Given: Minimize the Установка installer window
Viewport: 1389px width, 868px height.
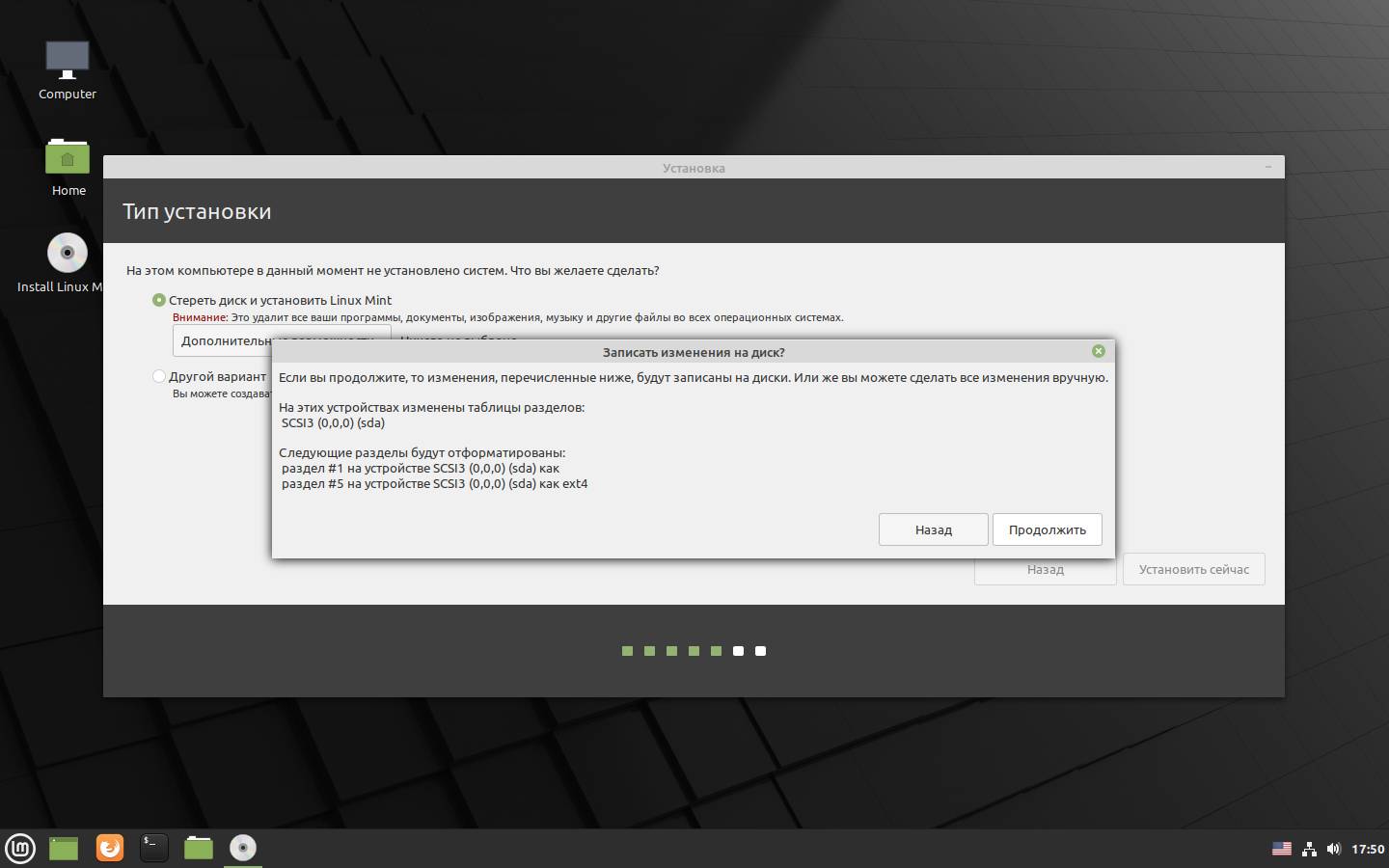Looking at the screenshot, I should click(1268, 167).
